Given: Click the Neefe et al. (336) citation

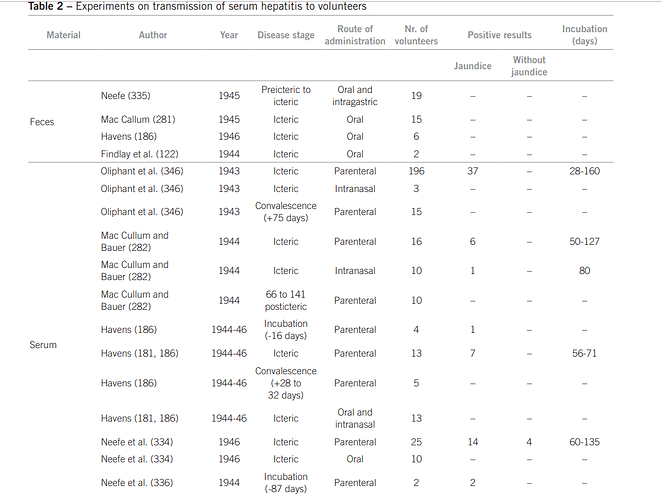Looking at the screenshot, I should pyautogui.click(x=137, y=483).
